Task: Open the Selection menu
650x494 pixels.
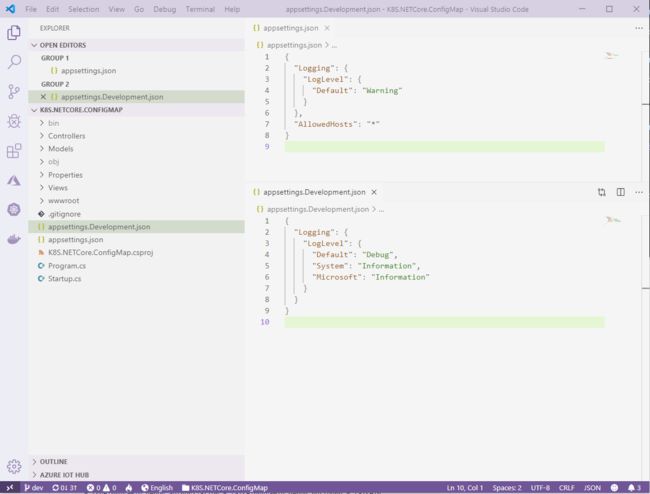Action: click(x=83, y=9)
